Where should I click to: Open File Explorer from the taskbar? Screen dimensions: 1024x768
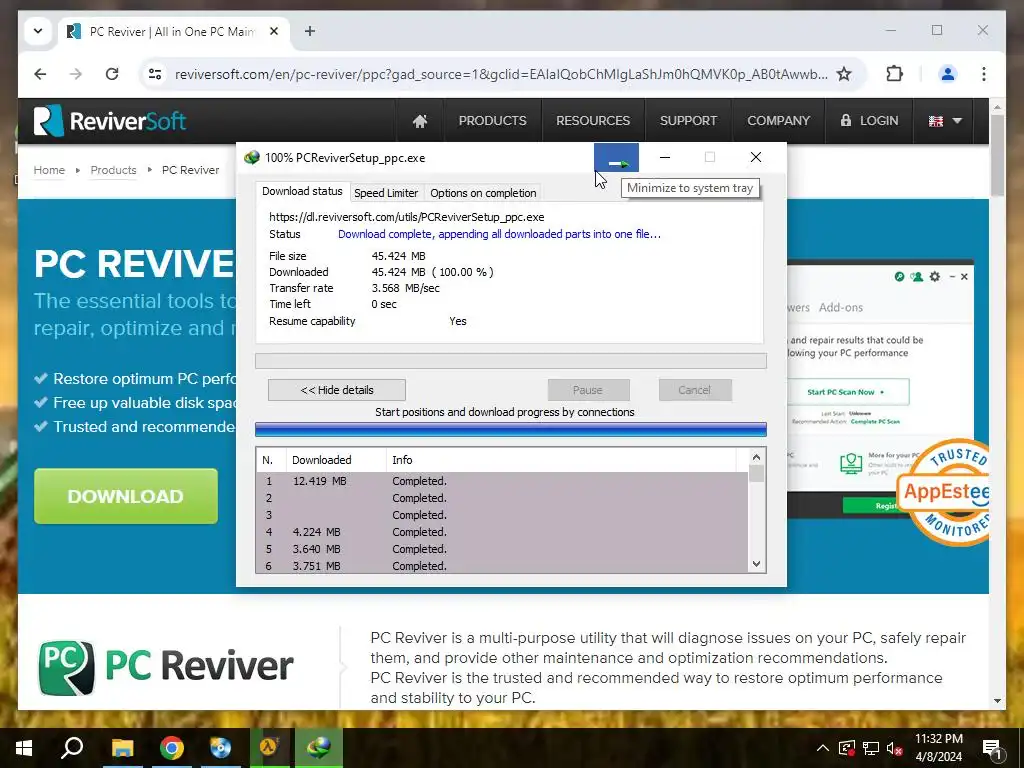tap(122, 748)
